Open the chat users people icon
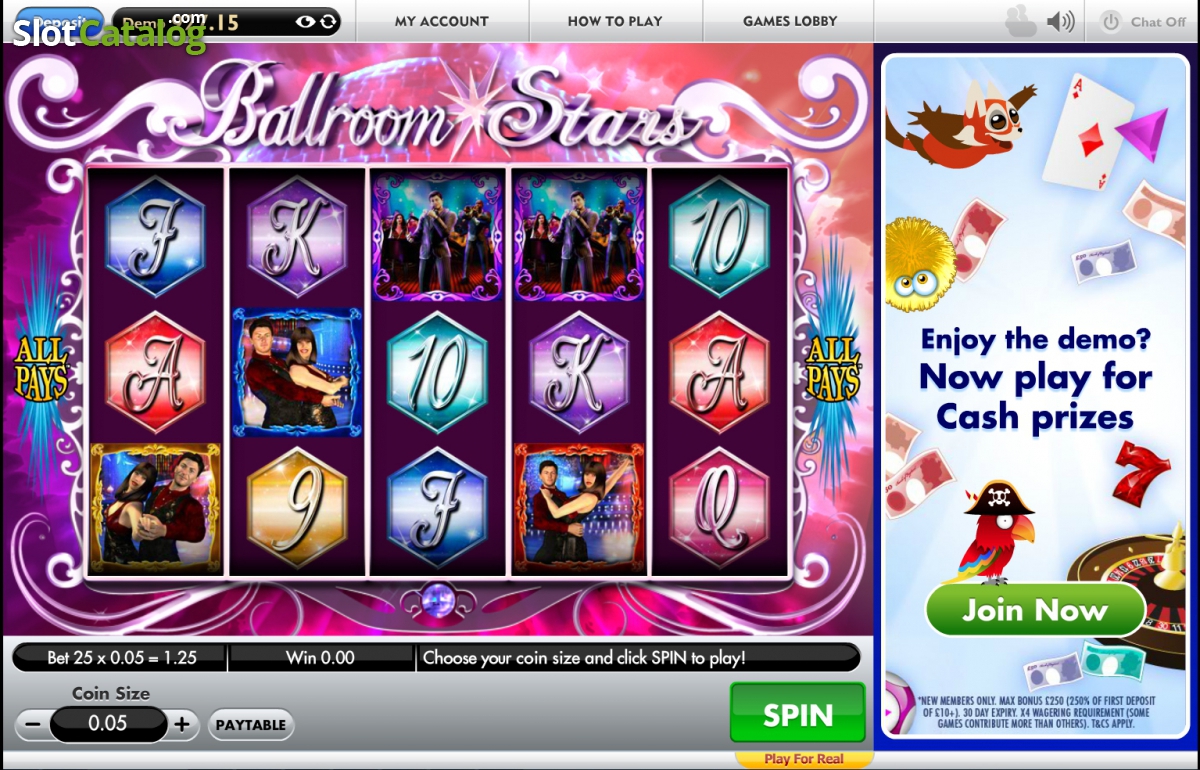Image resolution: width=1200 pixels, height=770 pixels. (x=1022, y=21)
